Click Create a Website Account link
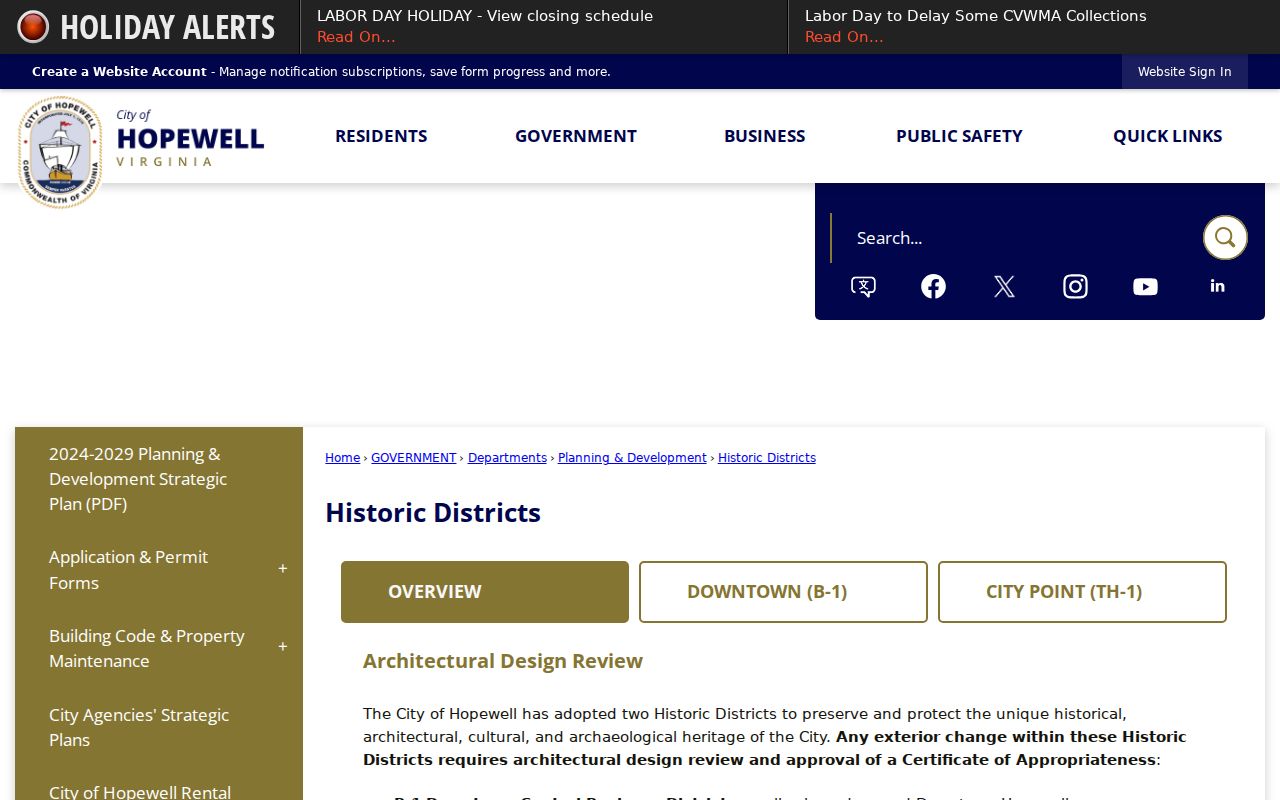Screen dimensions: 1280x800 [119, 72]
